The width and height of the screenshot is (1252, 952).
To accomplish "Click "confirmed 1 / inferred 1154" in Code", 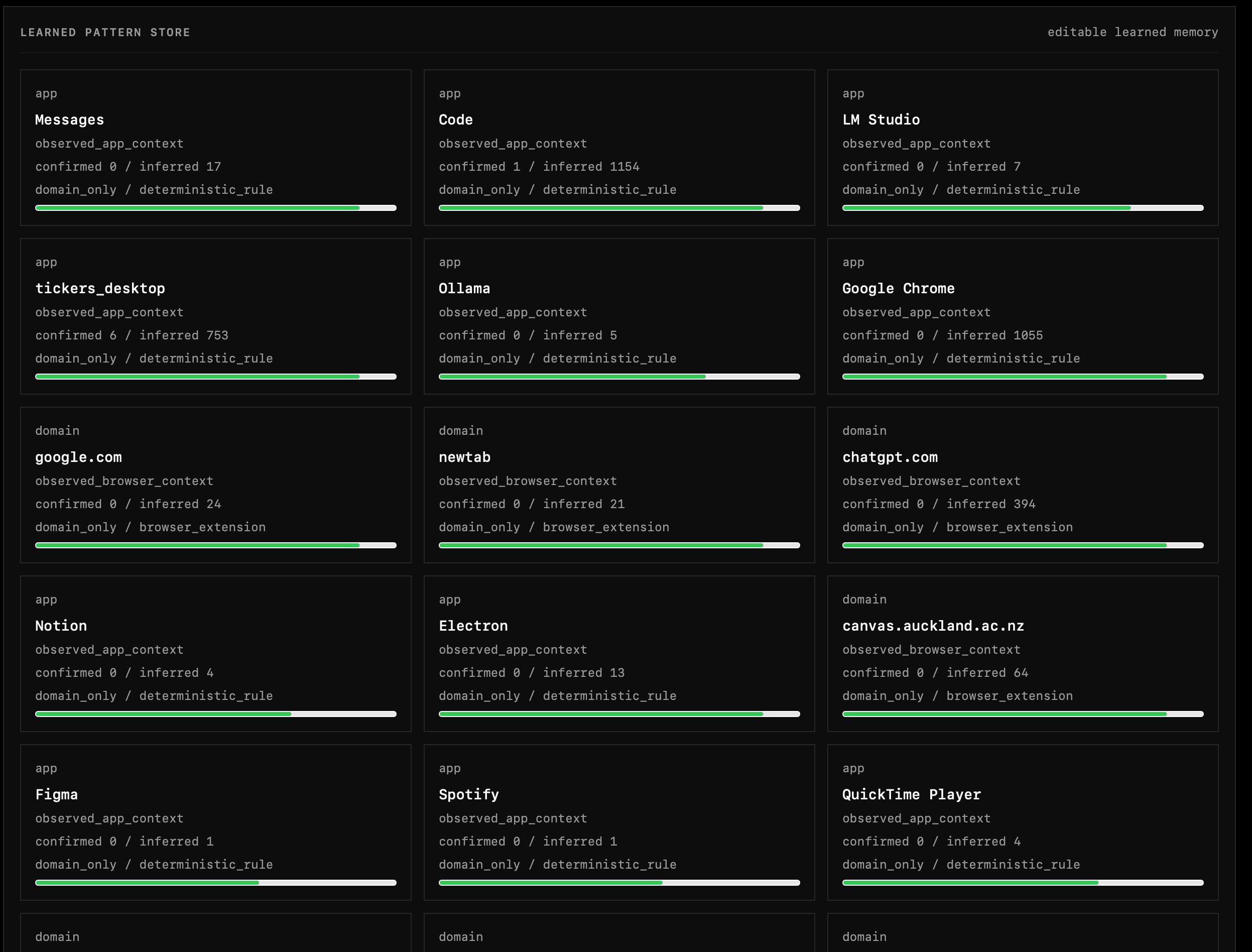I will point(539,167).
